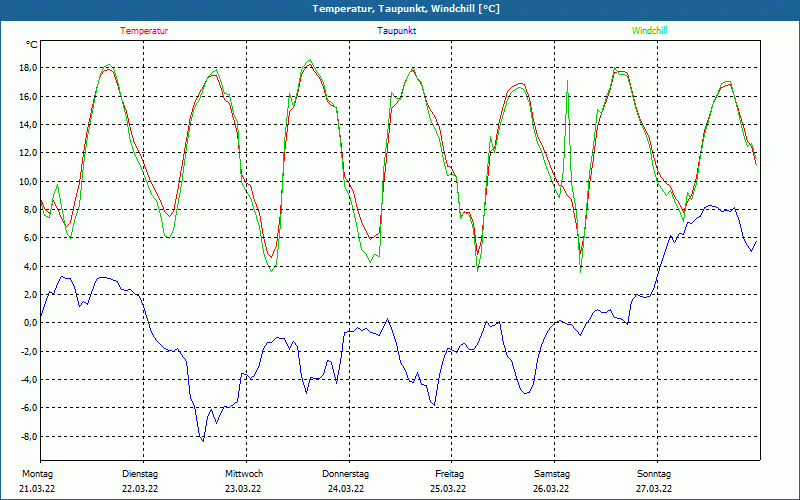This screenshot has height=500, width=800.
Task: Click the date '26.03.22'
Action: pos(551,488)
